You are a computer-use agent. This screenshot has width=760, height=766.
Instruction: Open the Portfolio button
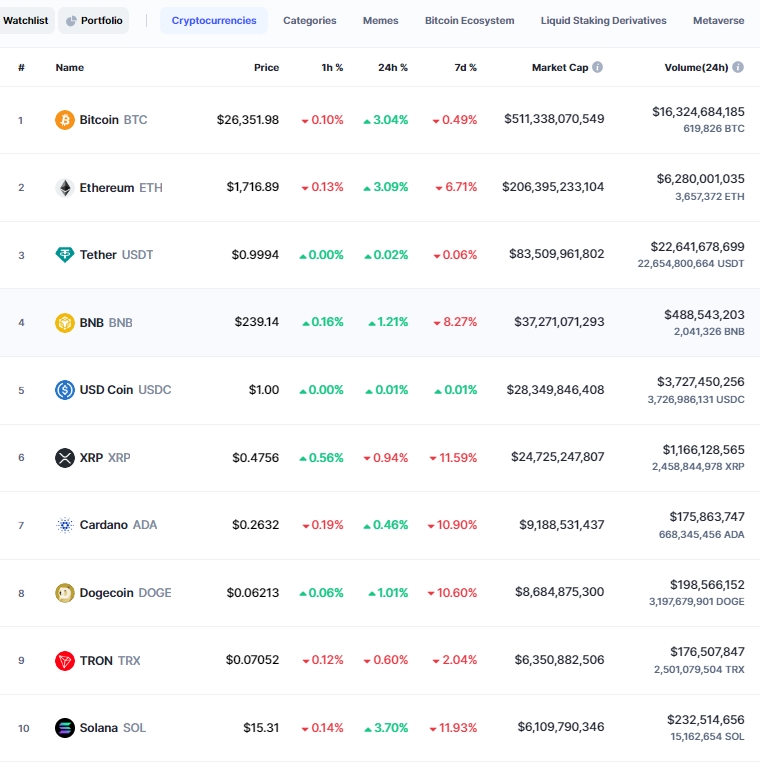[x=94, y=20]
